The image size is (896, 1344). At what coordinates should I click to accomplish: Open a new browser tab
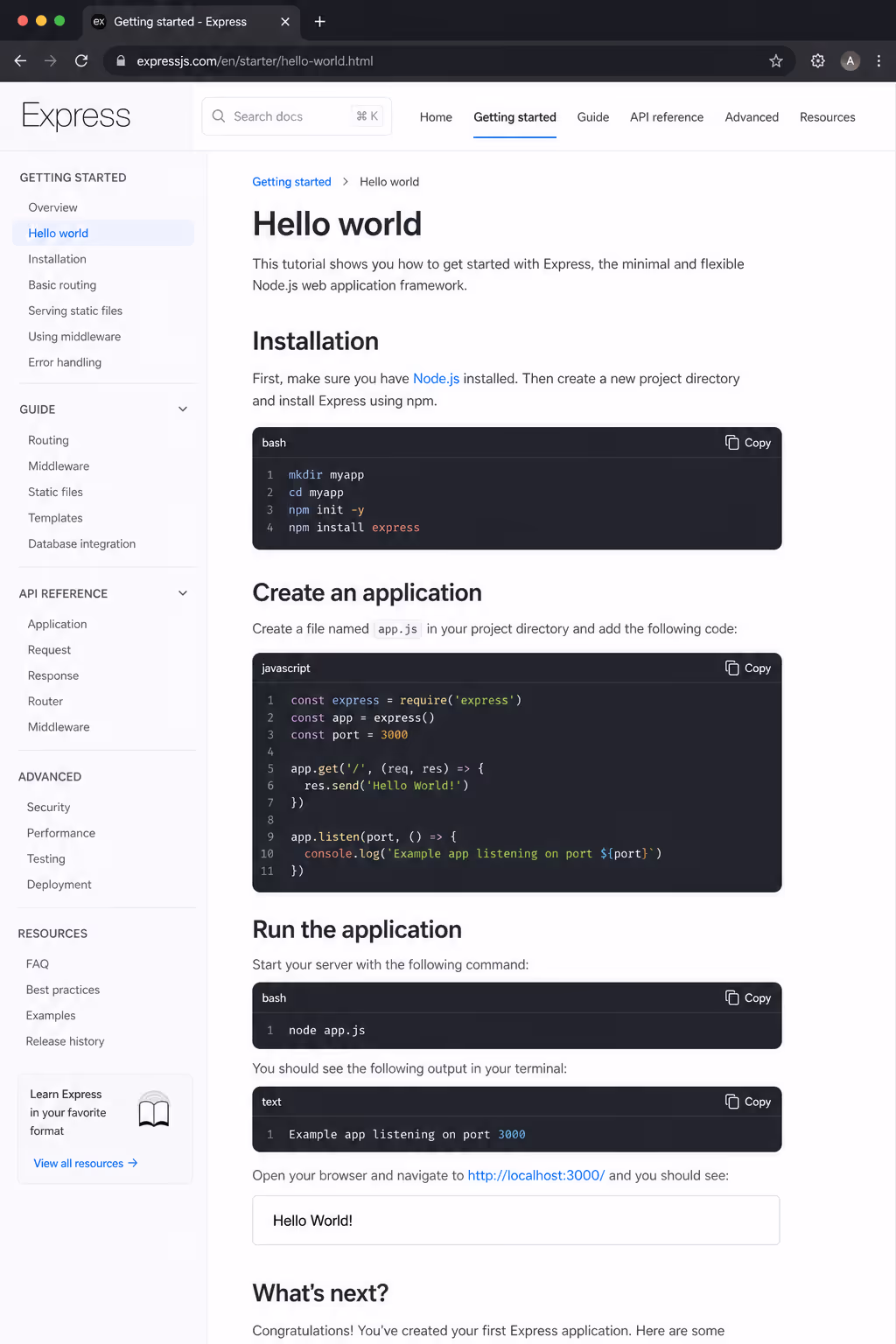pos(319,21)
